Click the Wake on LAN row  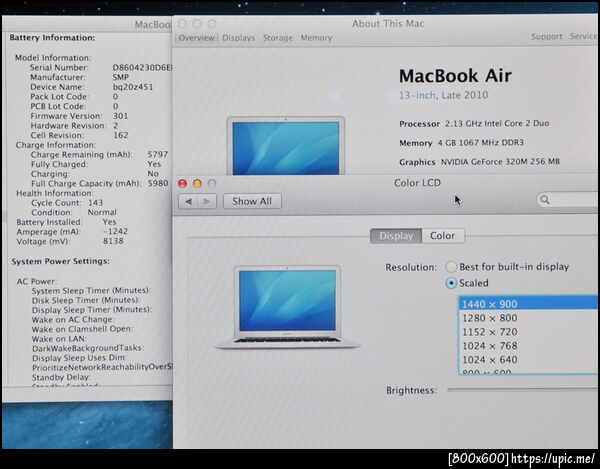59,339
